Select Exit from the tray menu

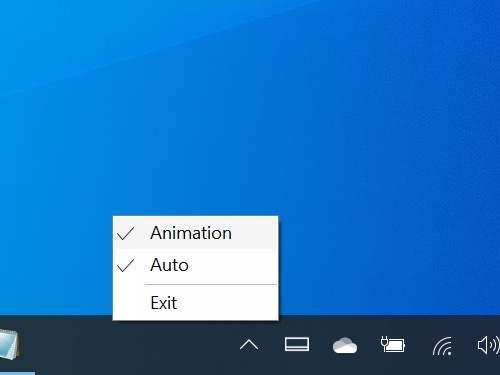[196, 303]
